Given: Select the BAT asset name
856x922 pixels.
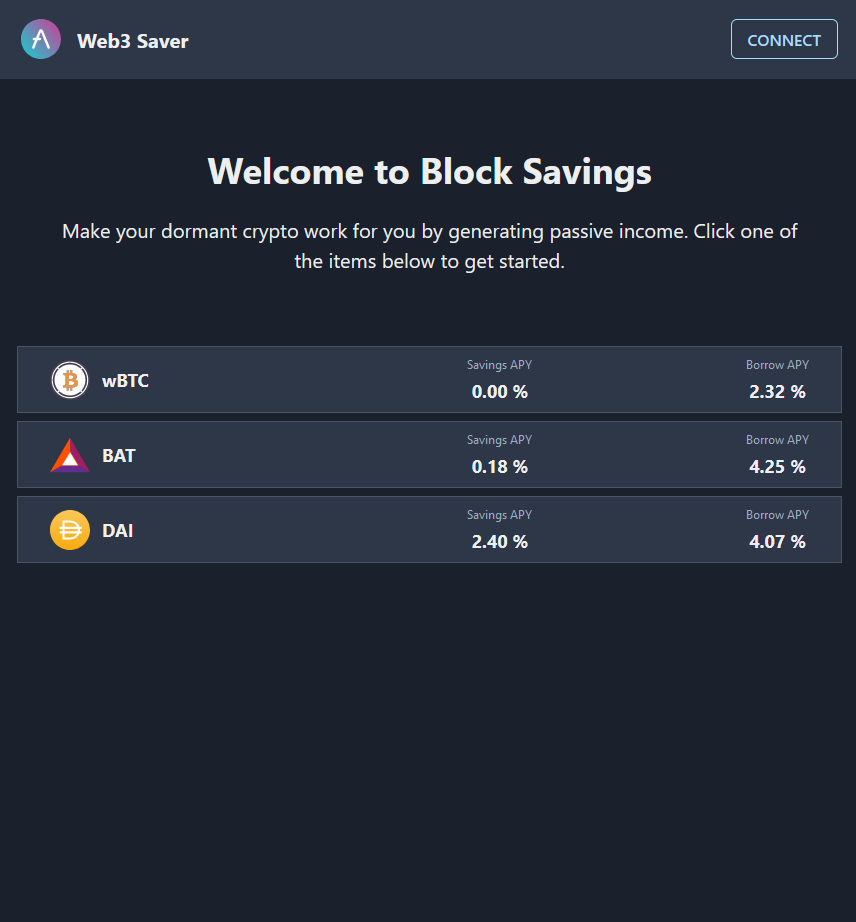Looking at the screenshot, I should point(119,455).
